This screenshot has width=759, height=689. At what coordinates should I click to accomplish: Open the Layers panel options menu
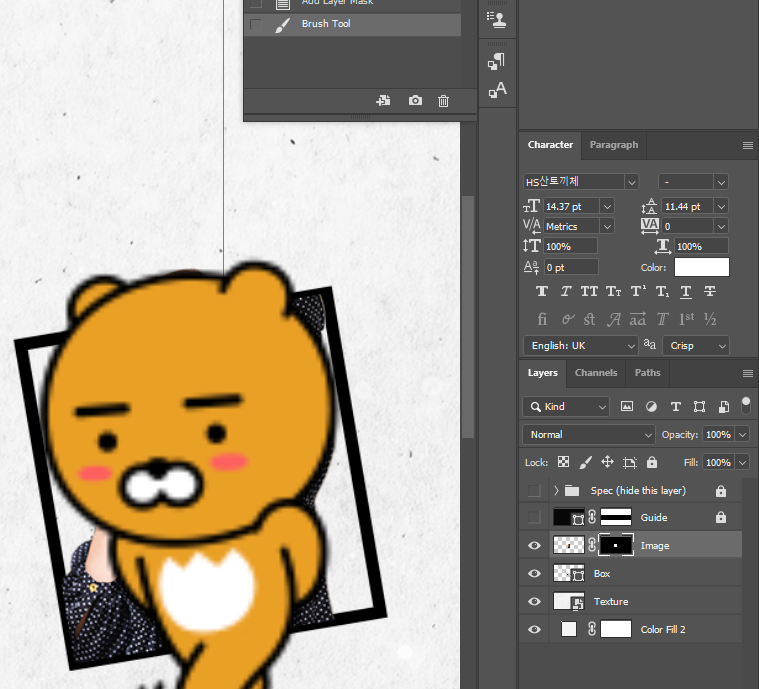point(747,373)
